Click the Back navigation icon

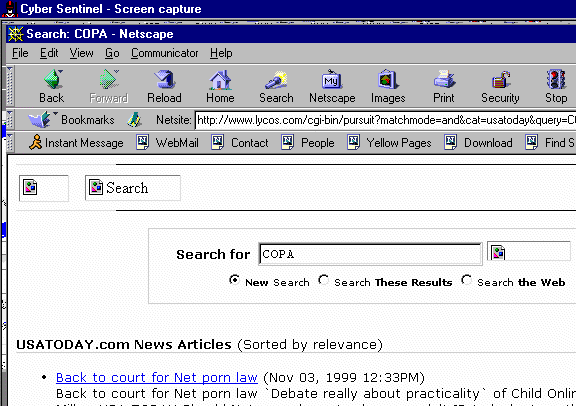tap(53, 79)
